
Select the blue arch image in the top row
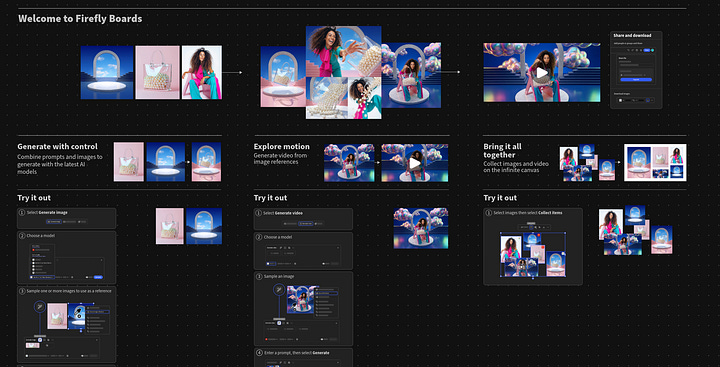(107, 72)
